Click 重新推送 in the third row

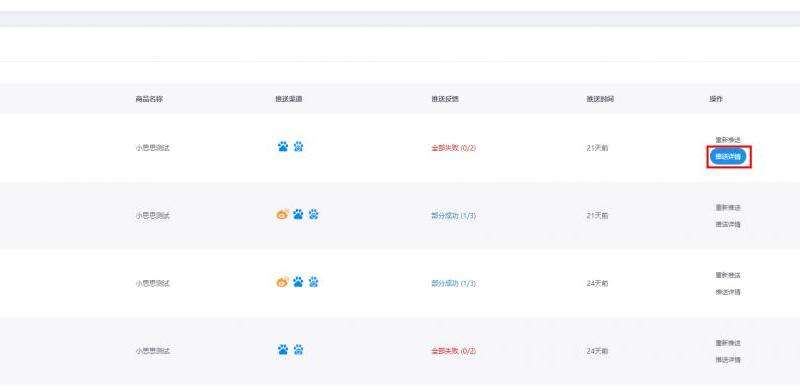coord(728,275)
